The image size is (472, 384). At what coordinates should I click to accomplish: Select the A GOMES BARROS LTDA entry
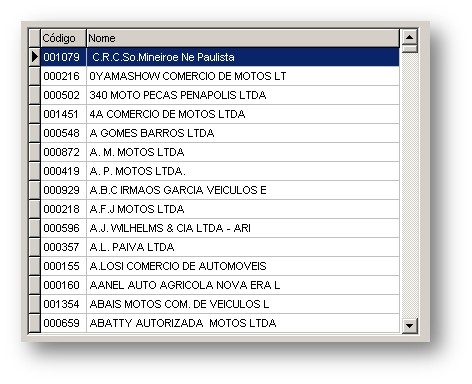click(220, 133)
